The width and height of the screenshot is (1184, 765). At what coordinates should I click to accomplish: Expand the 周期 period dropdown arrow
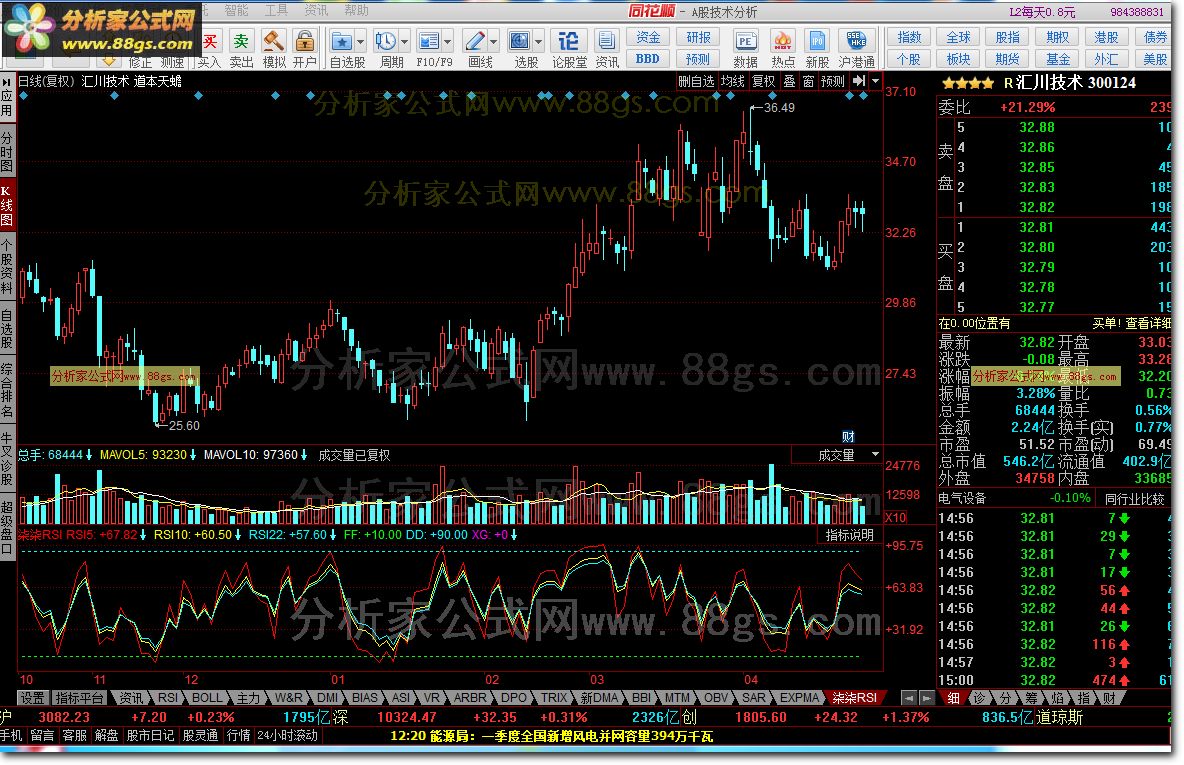pyautogui.click(x=404, y=42)
